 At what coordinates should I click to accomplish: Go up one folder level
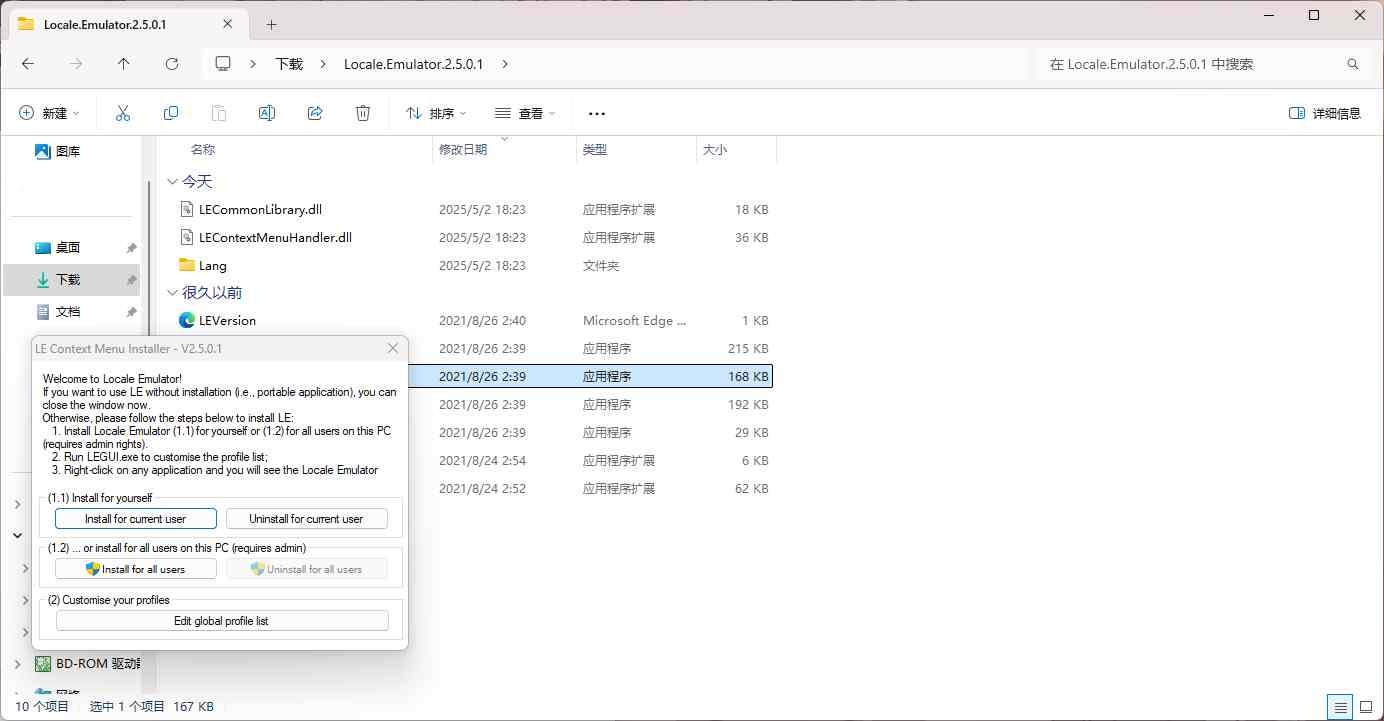[124, 63]
